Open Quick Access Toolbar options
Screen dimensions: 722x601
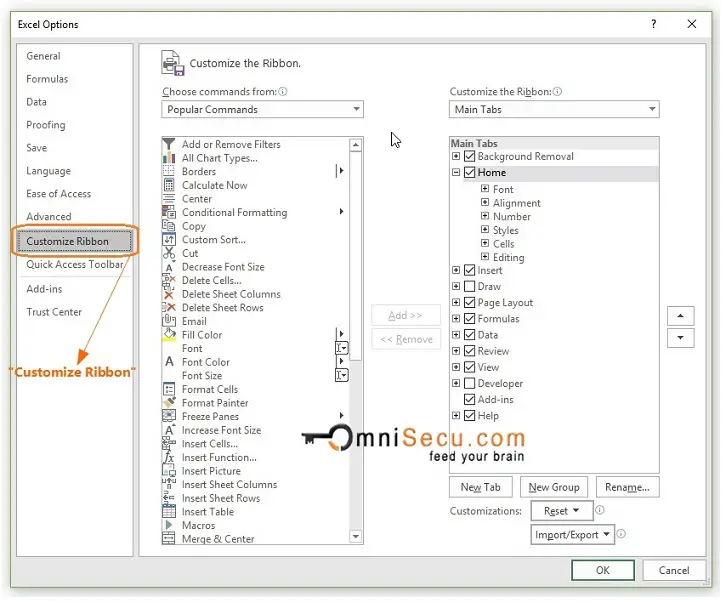click(75, 264)
